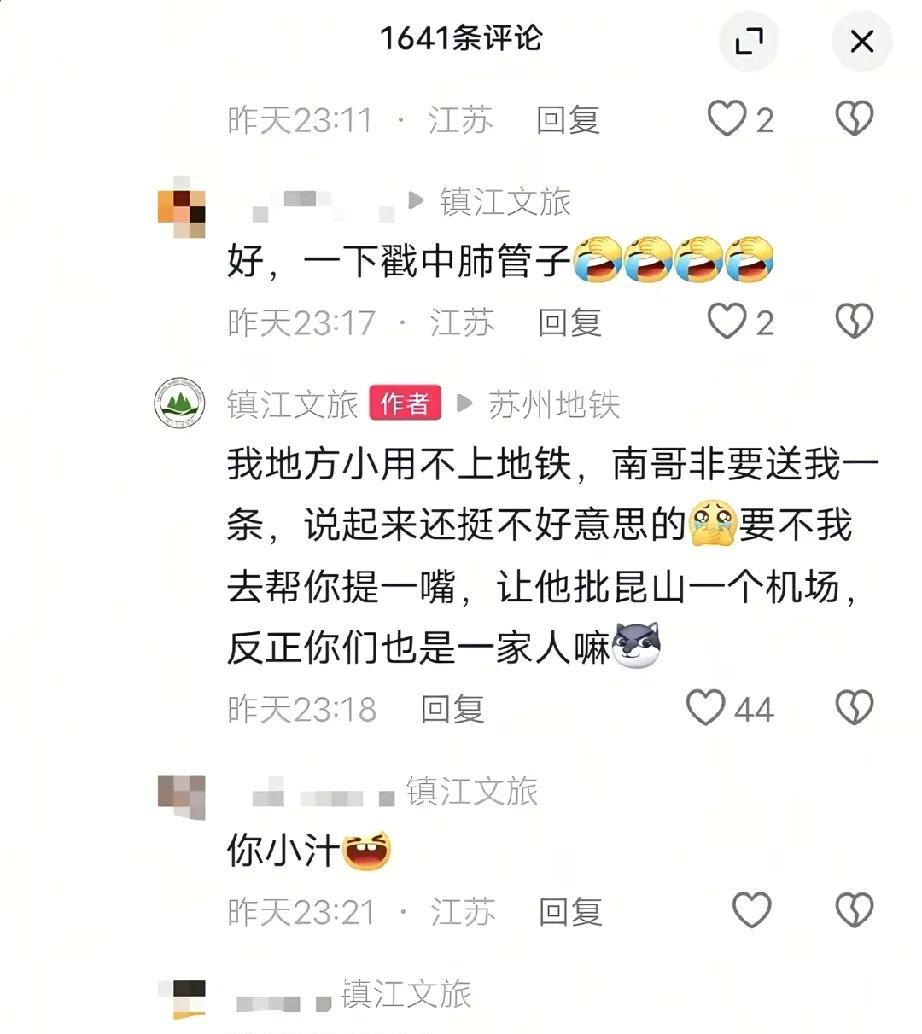This screenshot has width=922, height=1034.
Task: Tap the 作者 badge next to 镇江文旅
Action: [x=405, y=403]
